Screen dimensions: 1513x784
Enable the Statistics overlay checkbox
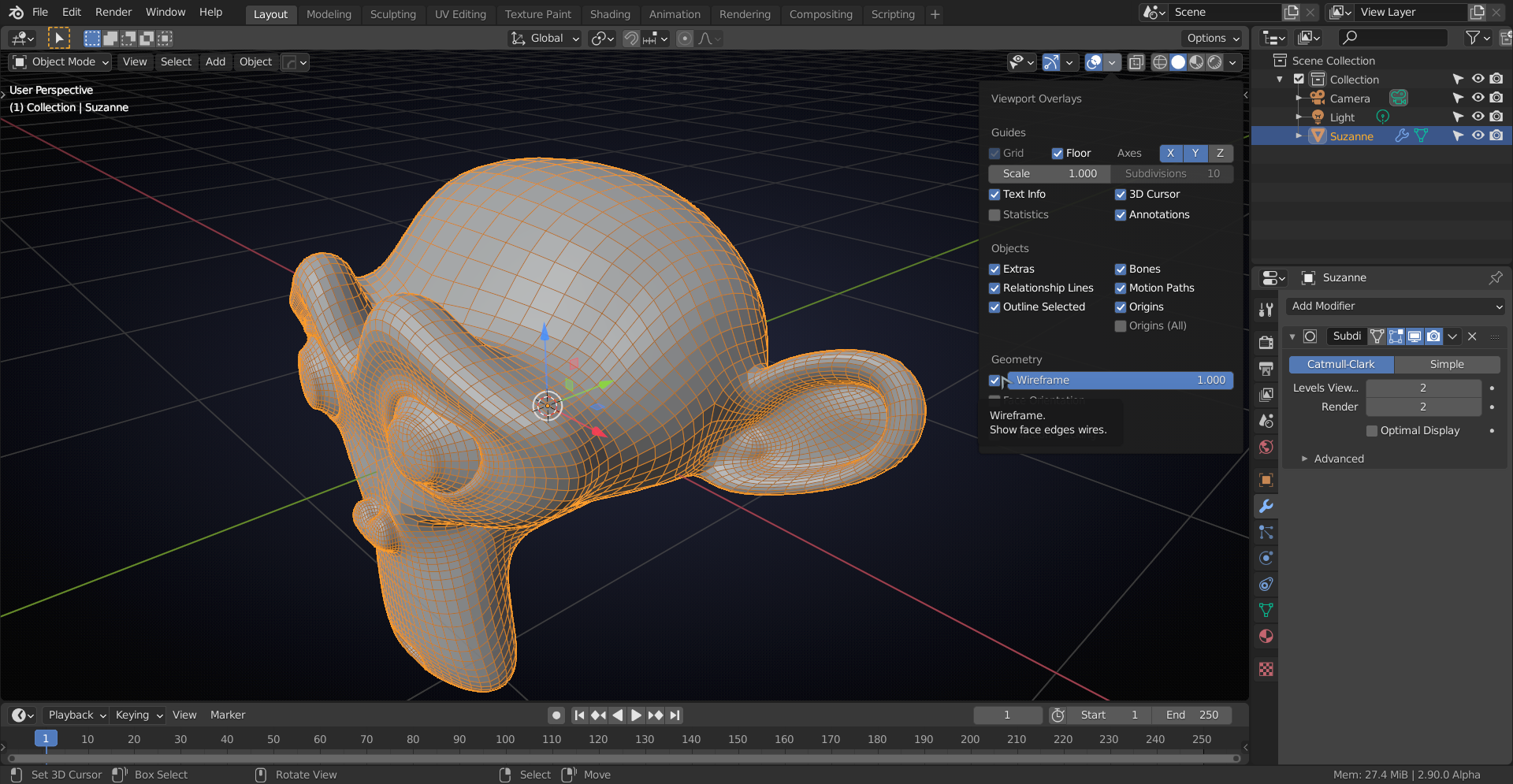pos(994,215)
